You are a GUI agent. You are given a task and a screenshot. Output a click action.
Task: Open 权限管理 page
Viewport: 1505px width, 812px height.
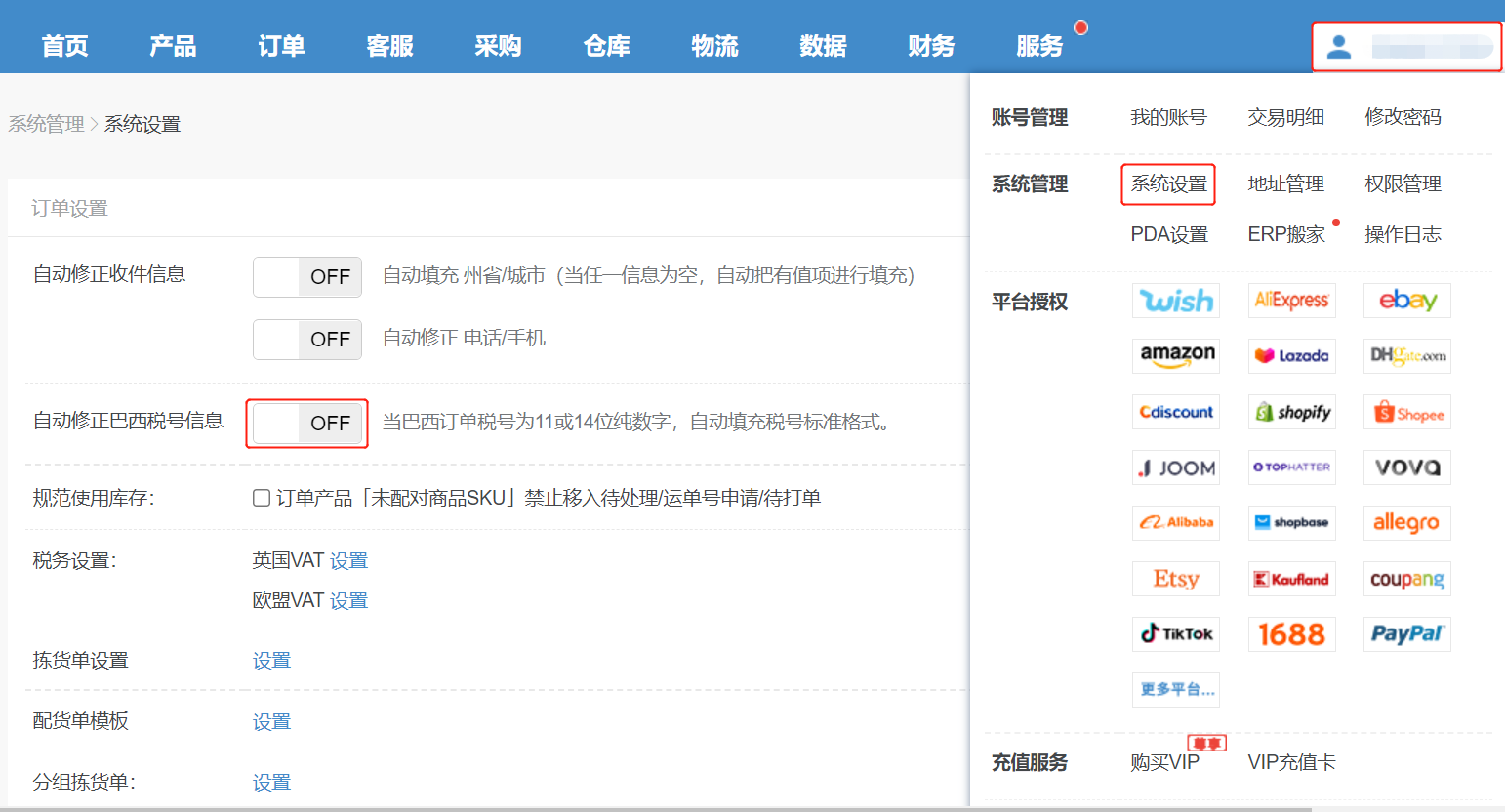(x=1403, y=183)
